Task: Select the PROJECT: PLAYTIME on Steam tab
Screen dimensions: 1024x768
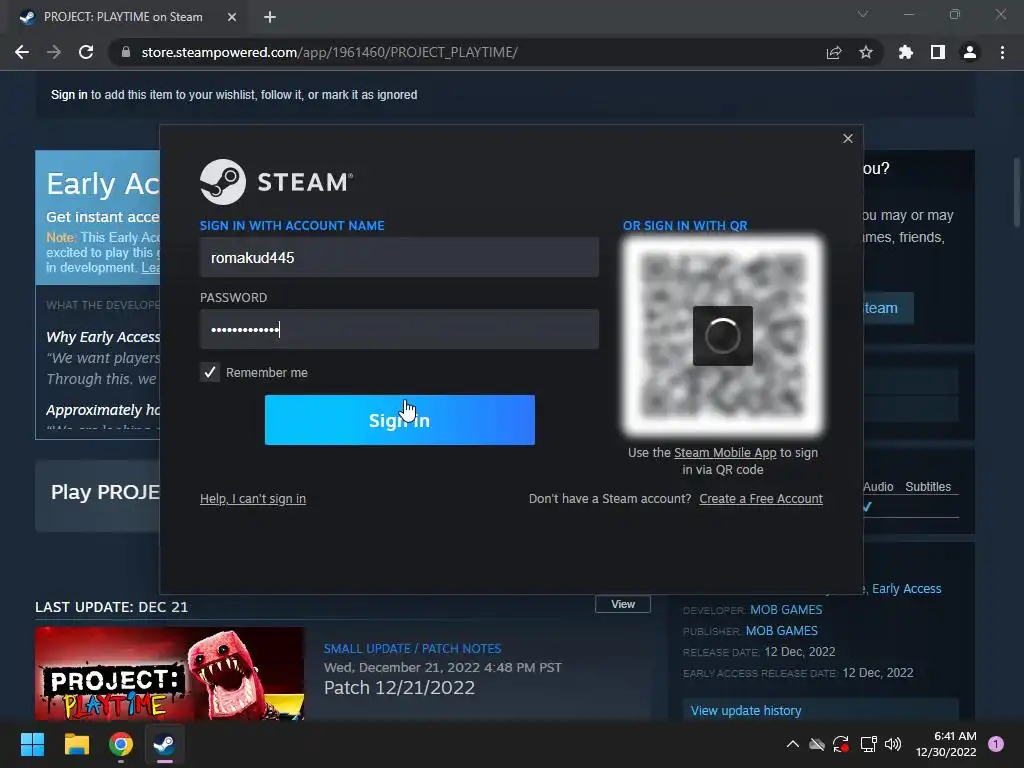Action: (x=123, y=17)
